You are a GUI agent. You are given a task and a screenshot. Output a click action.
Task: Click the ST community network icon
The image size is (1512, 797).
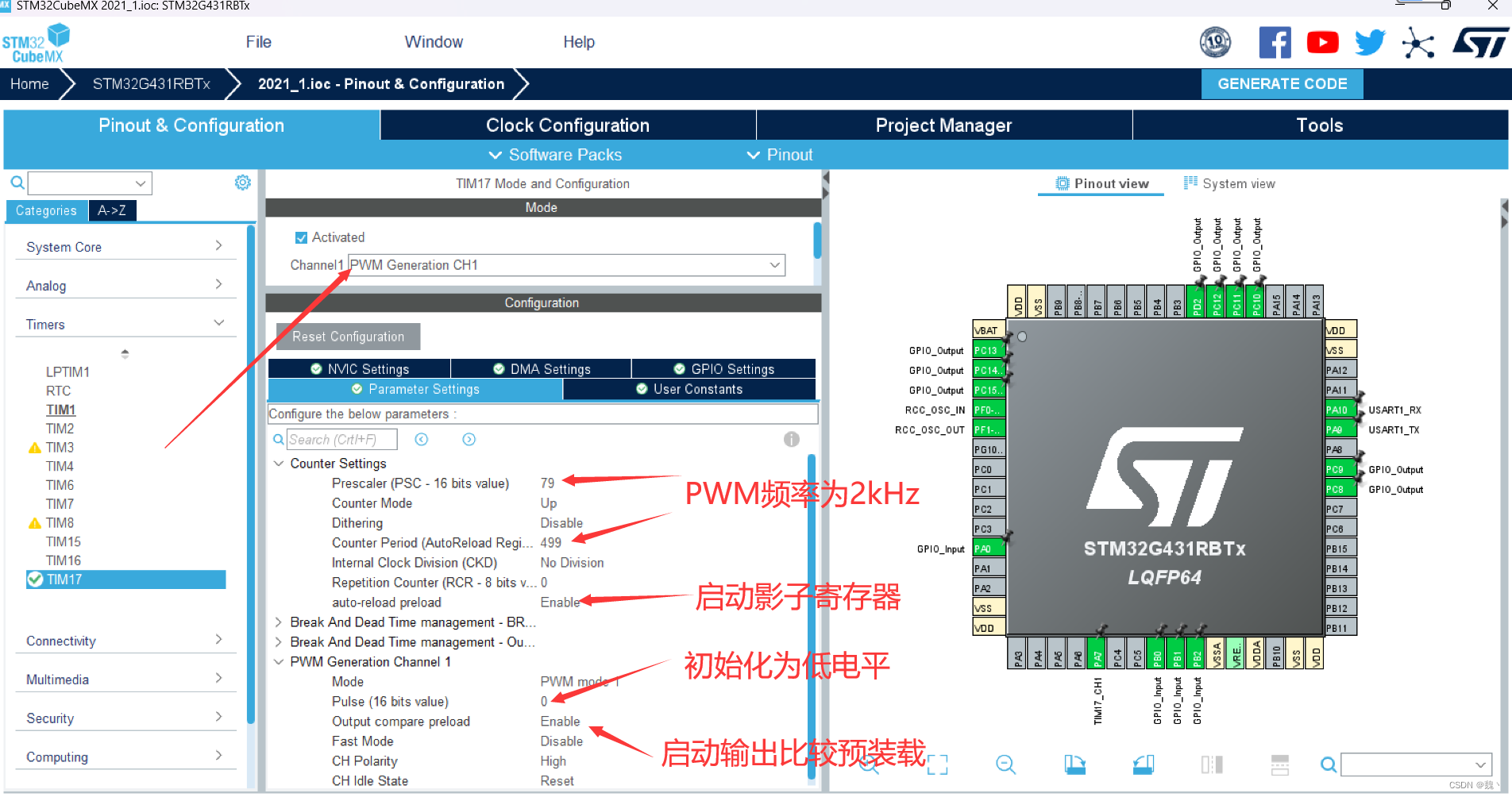tap(1418, 43)
